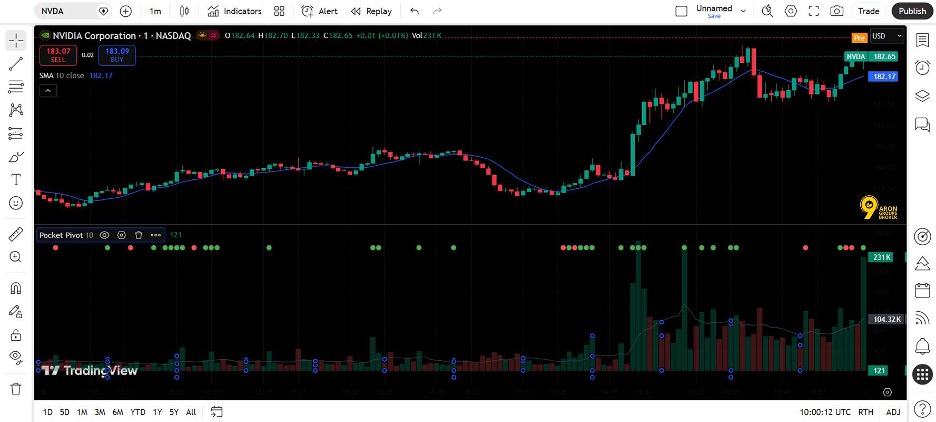936x422 pixels.
Task: Expand the Unnamed layout chevron menu
Action: [743, 11]
